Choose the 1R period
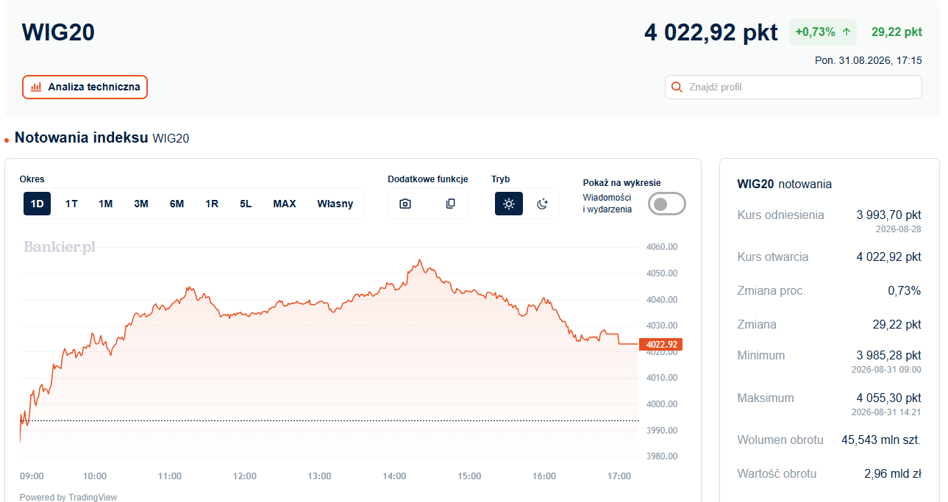Viewport: 948px width, 502px height. [x=212, y=204]
